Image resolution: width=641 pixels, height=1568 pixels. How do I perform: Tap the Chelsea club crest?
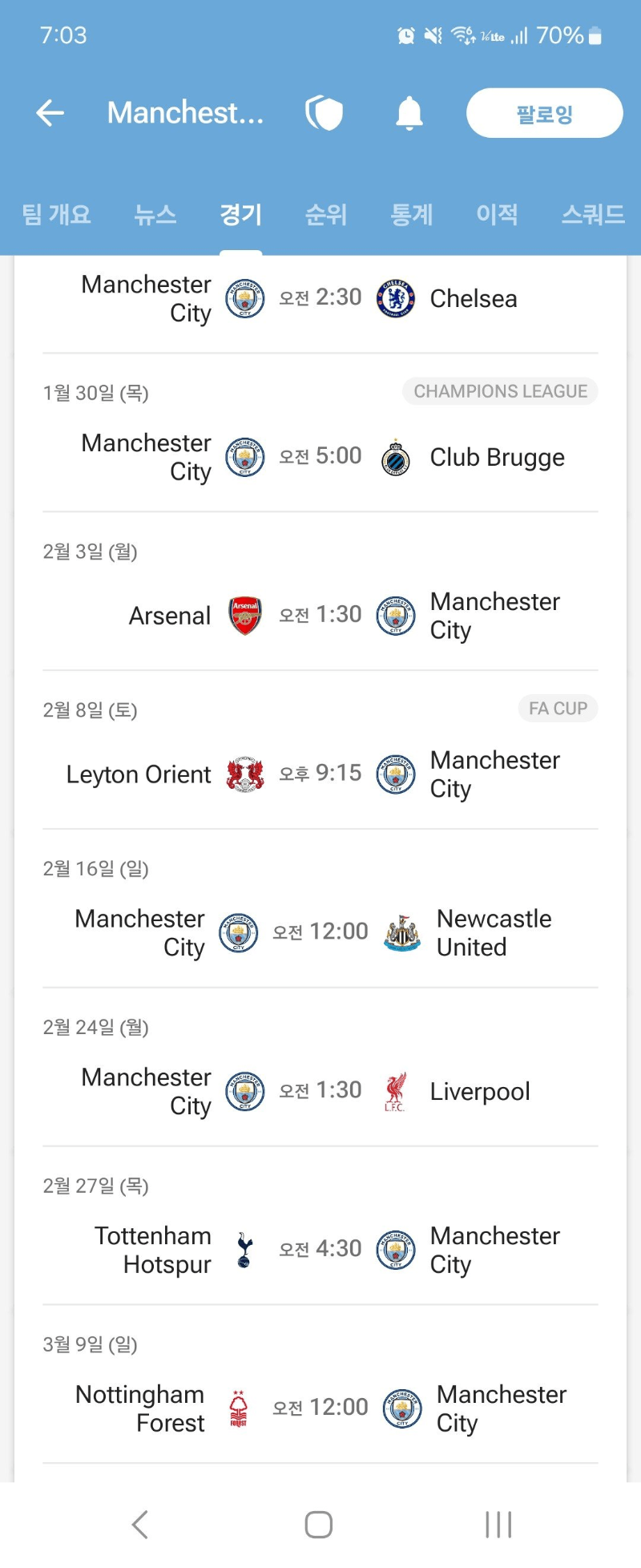[396, 299]
